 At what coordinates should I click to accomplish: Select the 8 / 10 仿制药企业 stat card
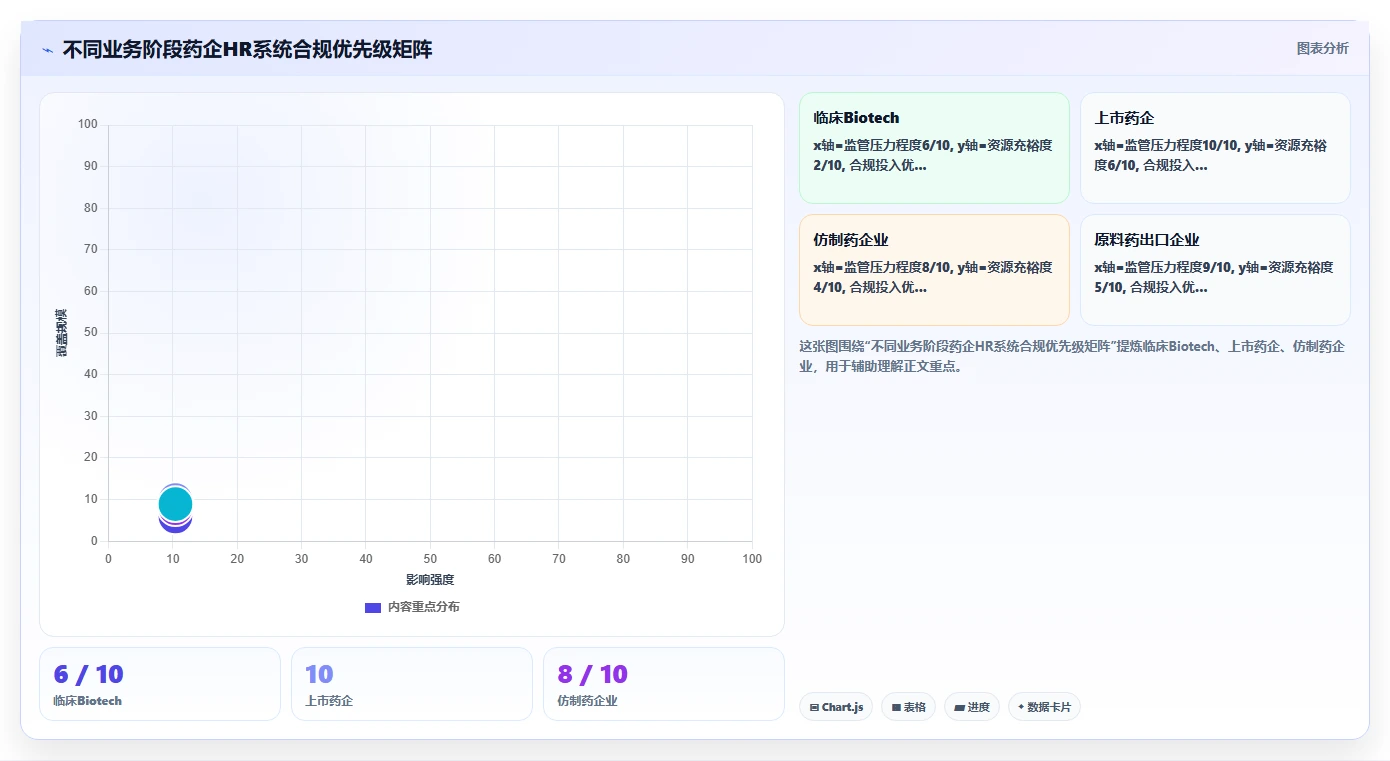(x=664, y=684)
